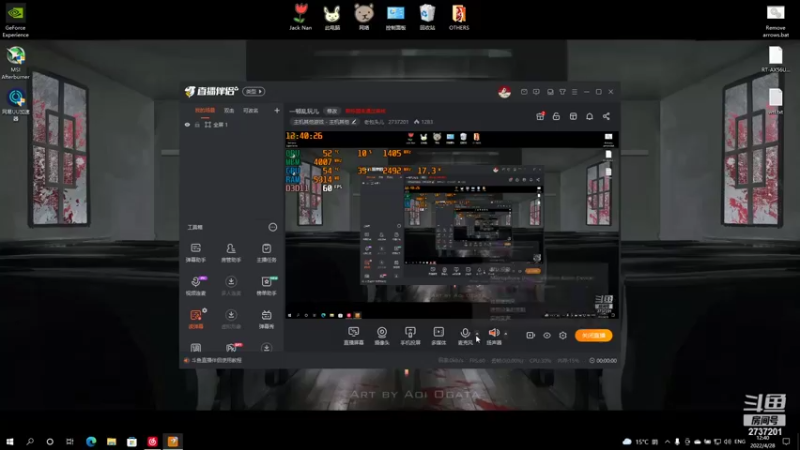
Task: Open the gift box icon with red badge
Action: click(540, 116)
